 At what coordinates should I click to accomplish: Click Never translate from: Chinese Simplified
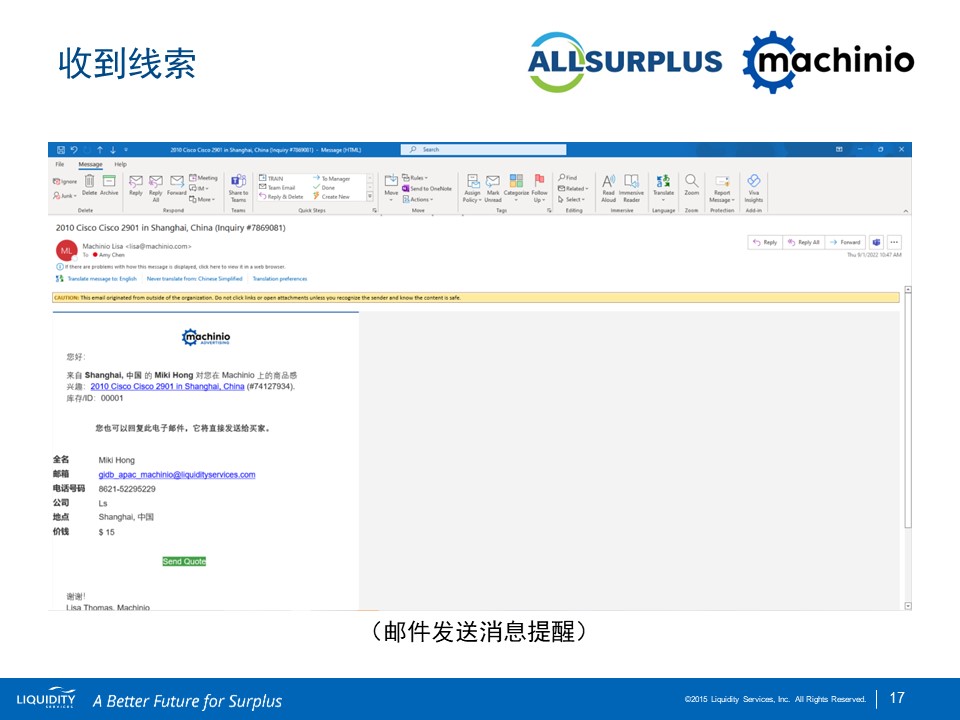pyautogui.click(x=194, y=279)
